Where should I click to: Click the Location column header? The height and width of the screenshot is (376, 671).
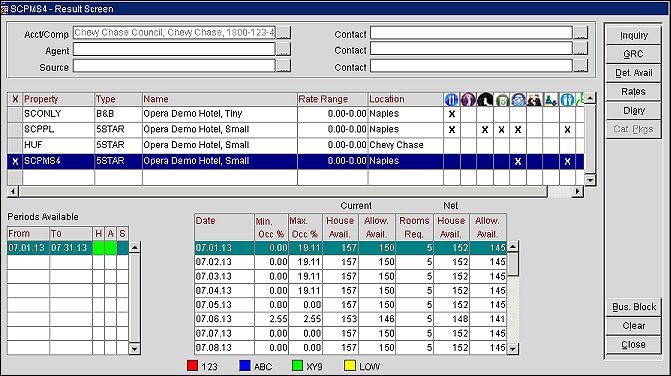point(405,99)
